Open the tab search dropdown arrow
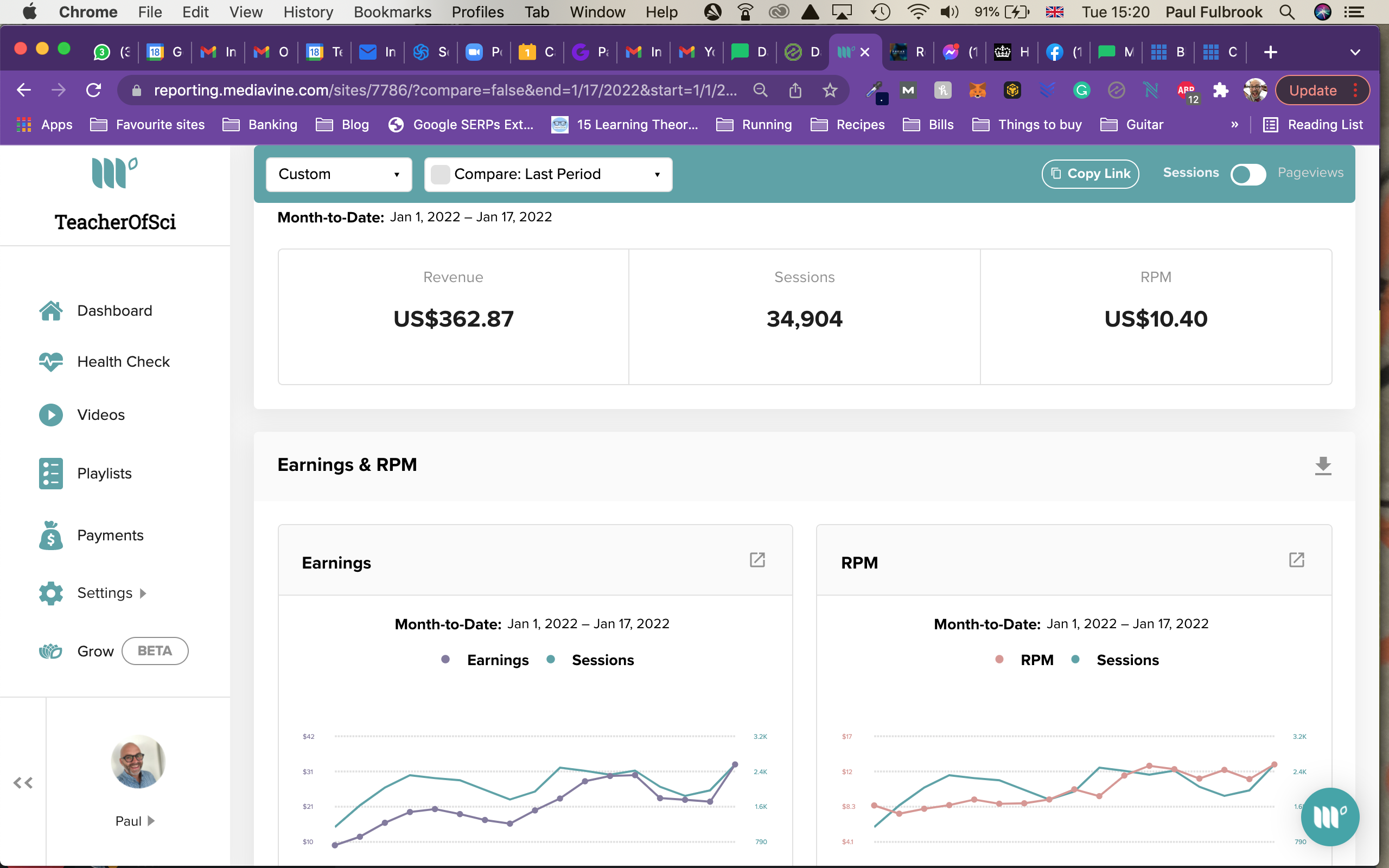Image resolution: width=1389 pixels, height=868 pixels. (x=1355, y=52)
